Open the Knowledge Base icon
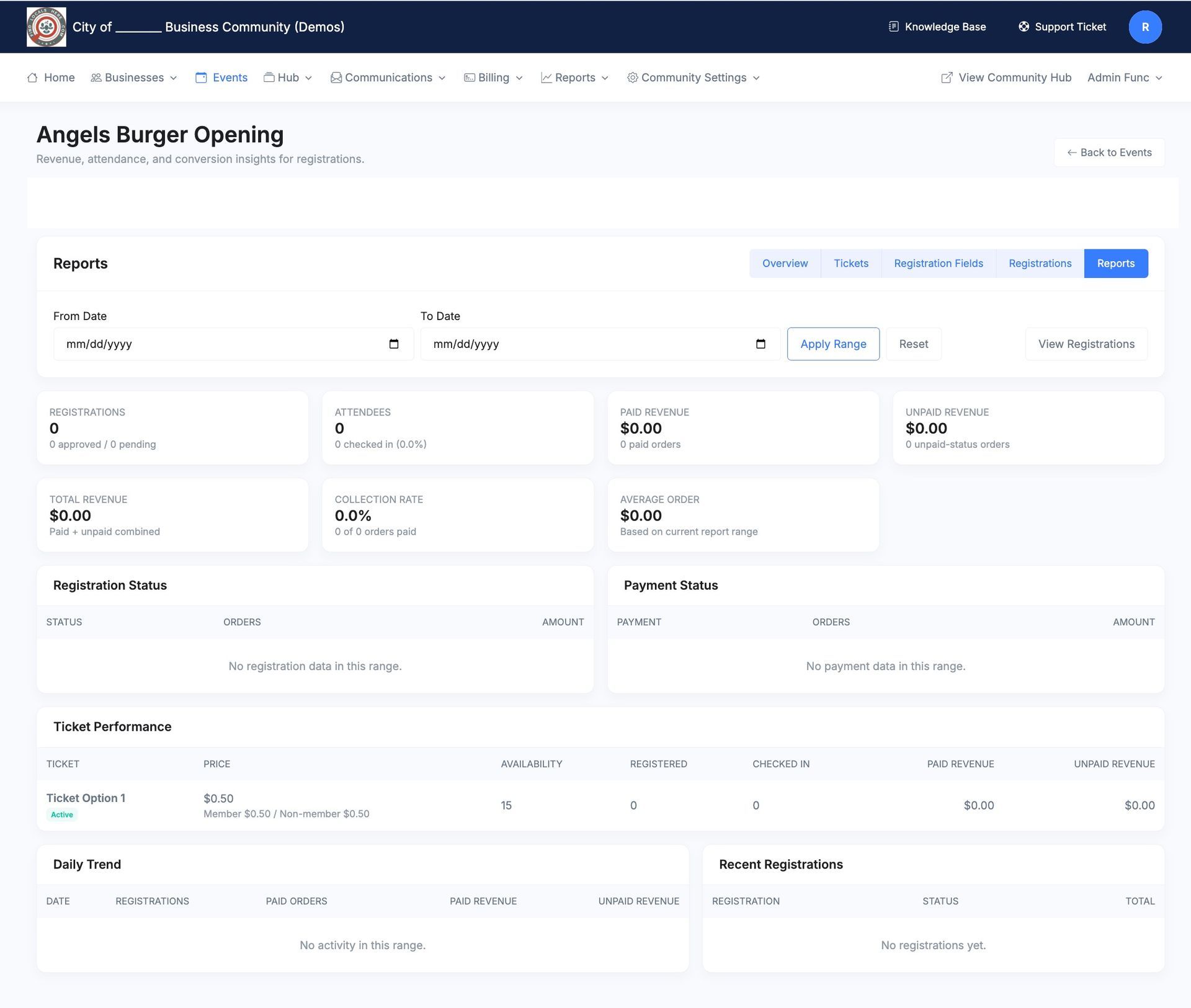 pyautogui.click(x=893, y=26)
